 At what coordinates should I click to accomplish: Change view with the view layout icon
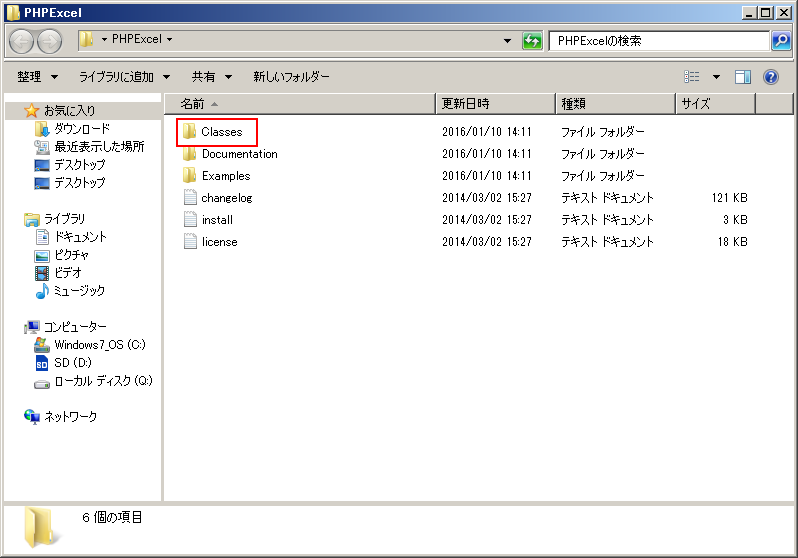click(692, 77)
